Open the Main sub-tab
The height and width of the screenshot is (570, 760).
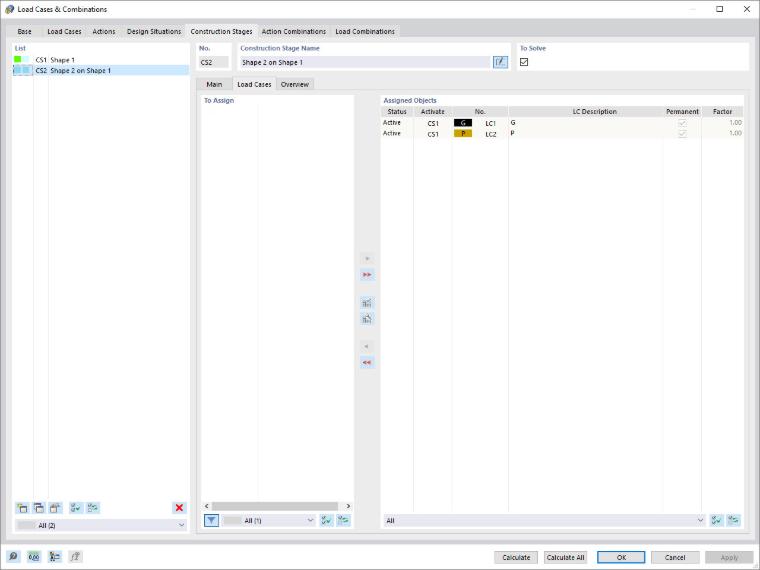point(214,84)
